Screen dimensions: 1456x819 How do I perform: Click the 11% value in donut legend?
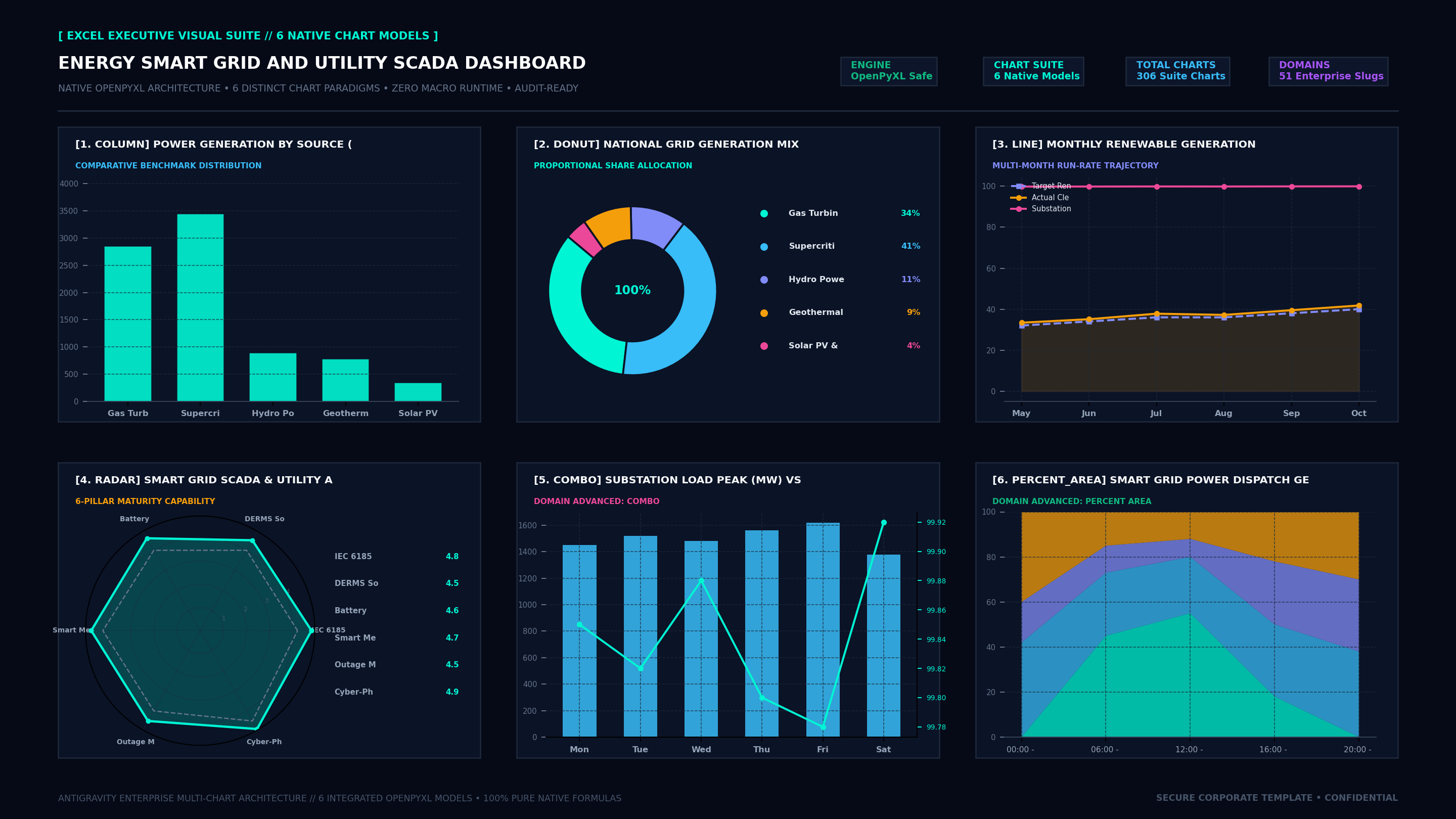[x=910, y=279]
